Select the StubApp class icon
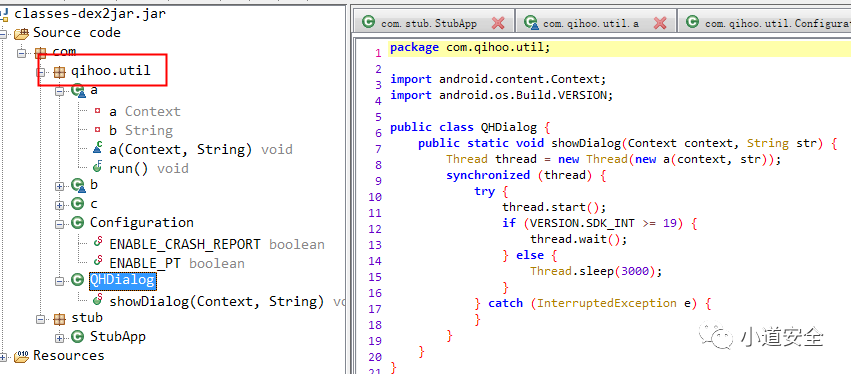The height and width of the screenshot is (374, 851). point(78,337)
